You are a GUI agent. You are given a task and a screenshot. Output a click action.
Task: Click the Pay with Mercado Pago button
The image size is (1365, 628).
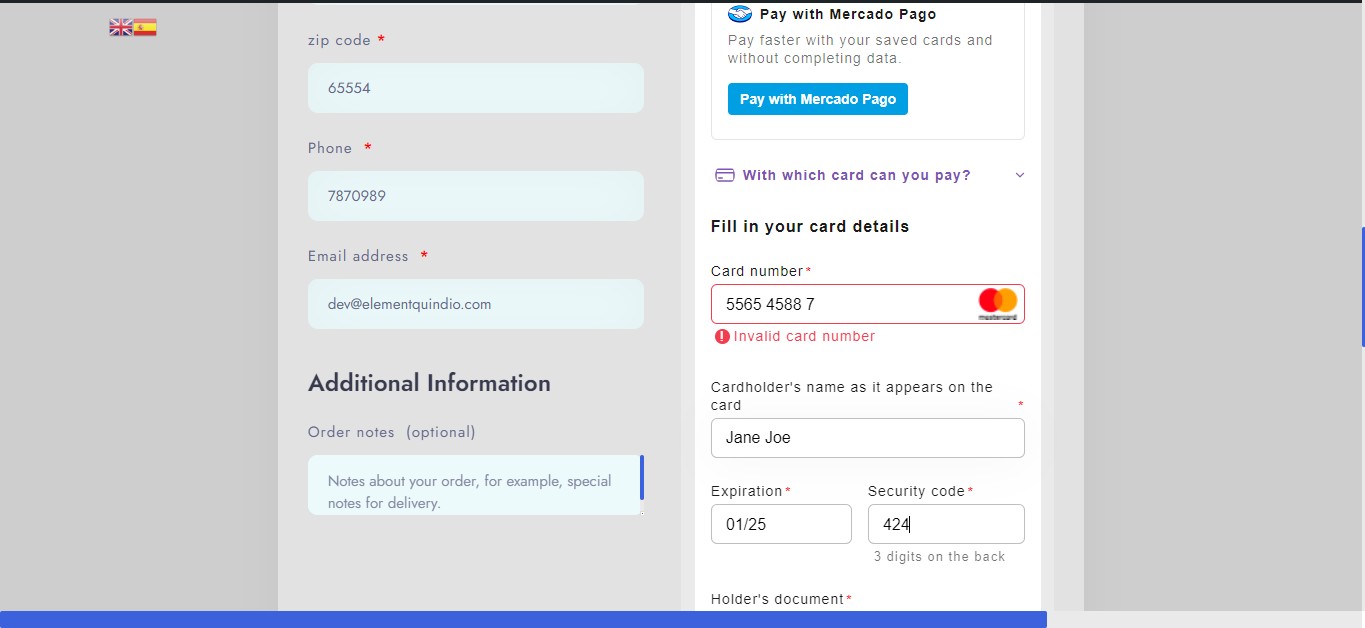coord(817,99)
